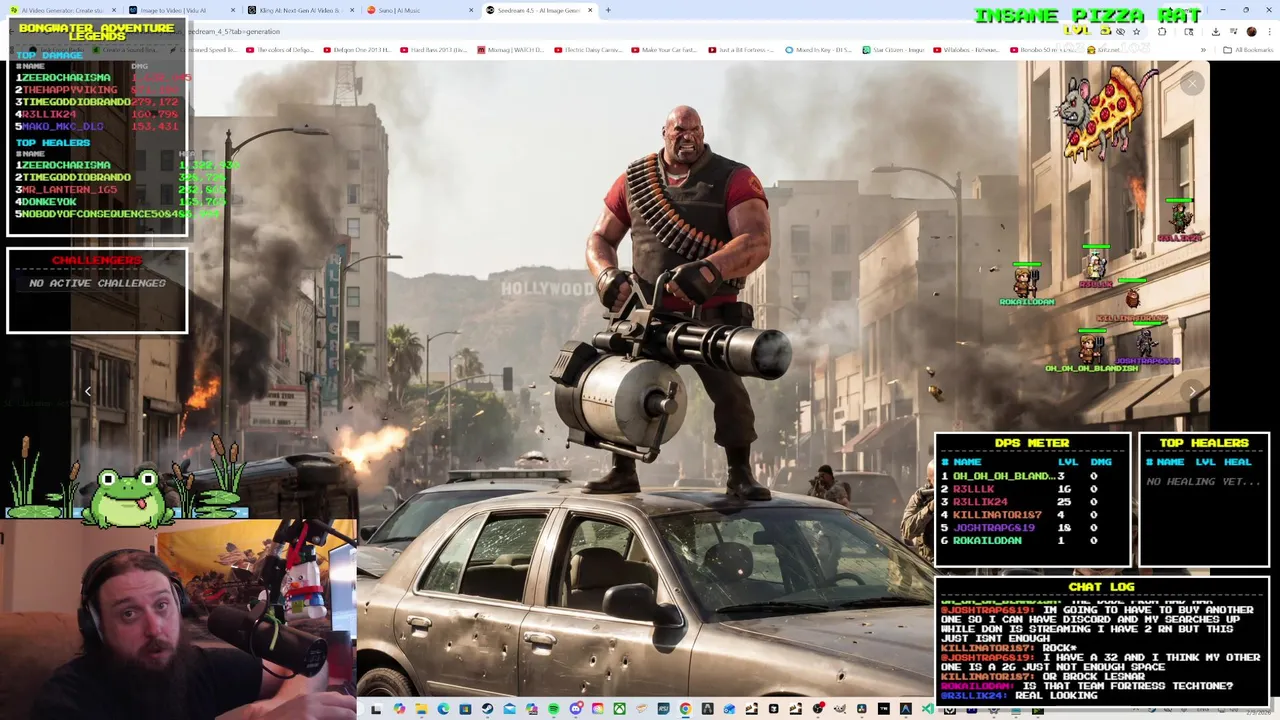Bookmark this page with the star icon
This screenshot has height=720, width=1280.
point(1136,31)
